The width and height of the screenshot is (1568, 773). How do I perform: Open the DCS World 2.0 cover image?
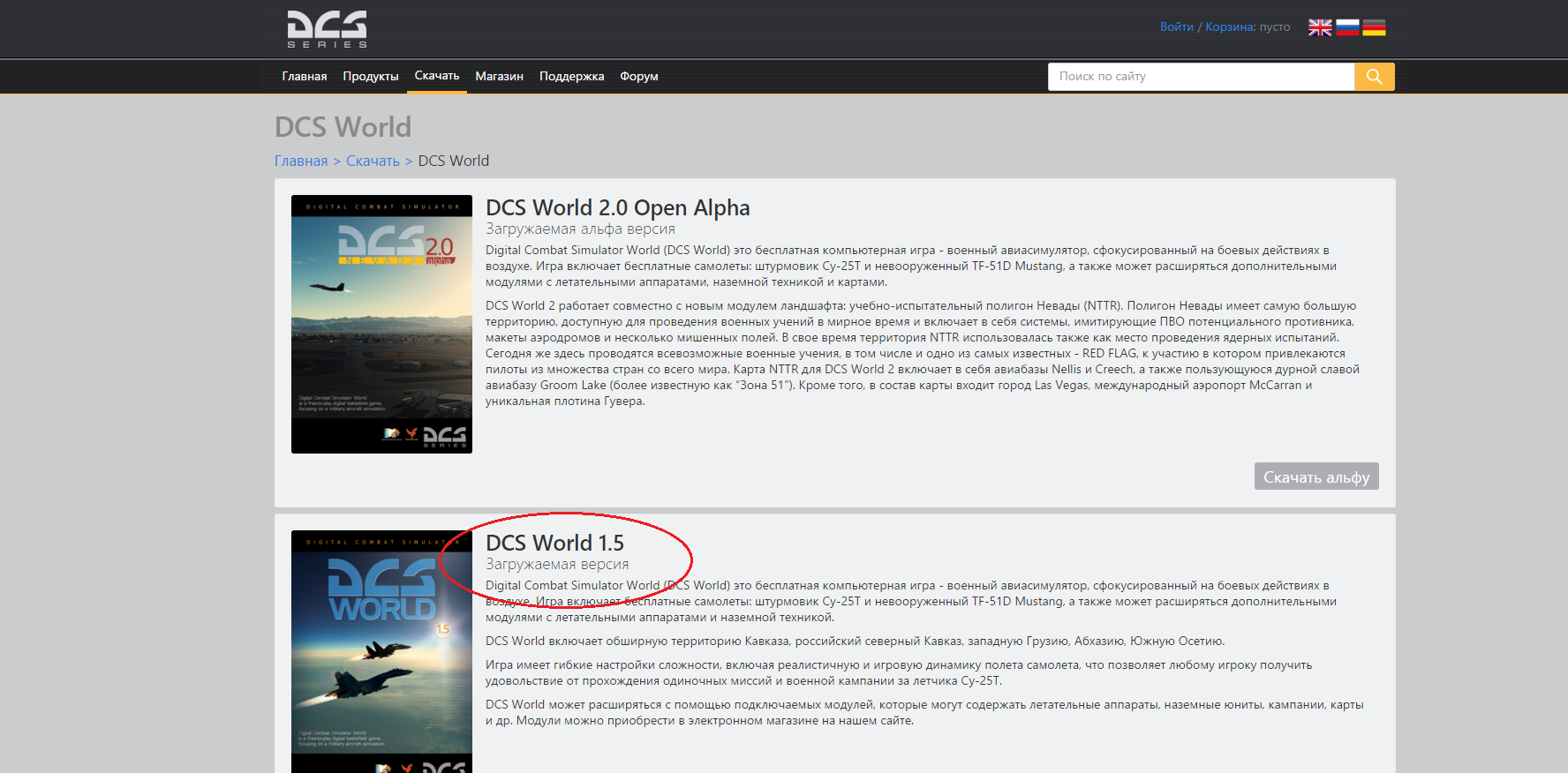tap(381, 324)
